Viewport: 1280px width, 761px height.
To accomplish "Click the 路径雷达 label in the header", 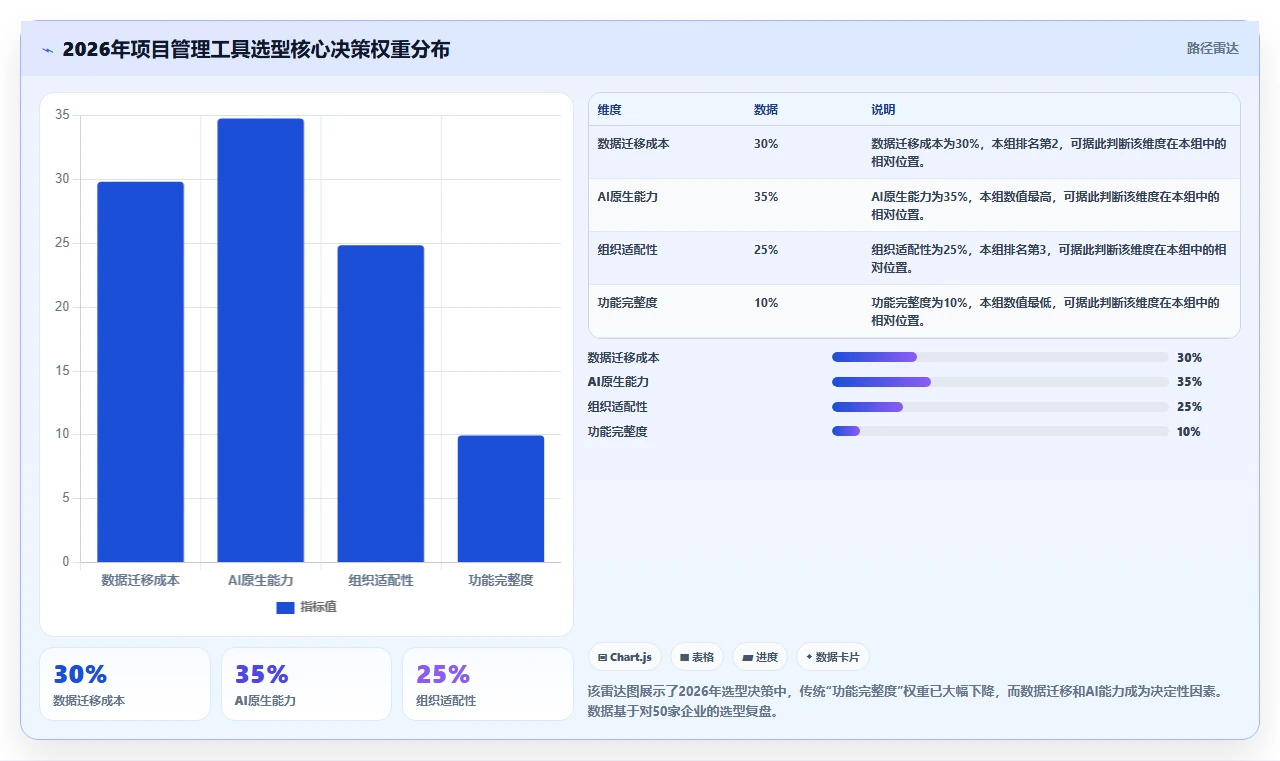I will click(1212, 48).
